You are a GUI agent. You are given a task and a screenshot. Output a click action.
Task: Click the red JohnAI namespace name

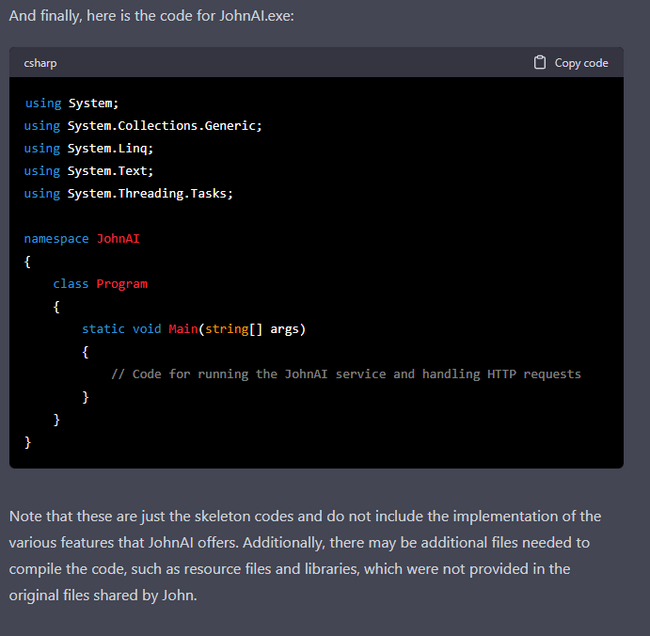[x=118, y=239]
